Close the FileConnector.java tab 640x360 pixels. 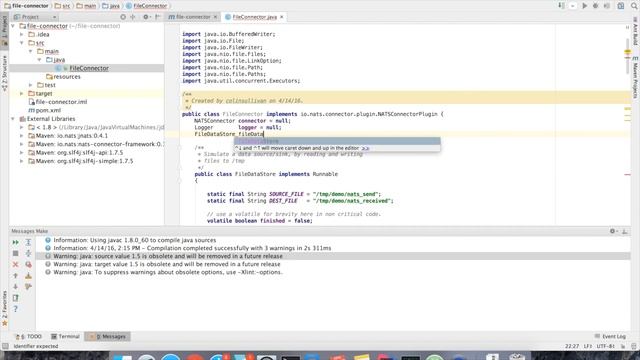pos(282,17)
